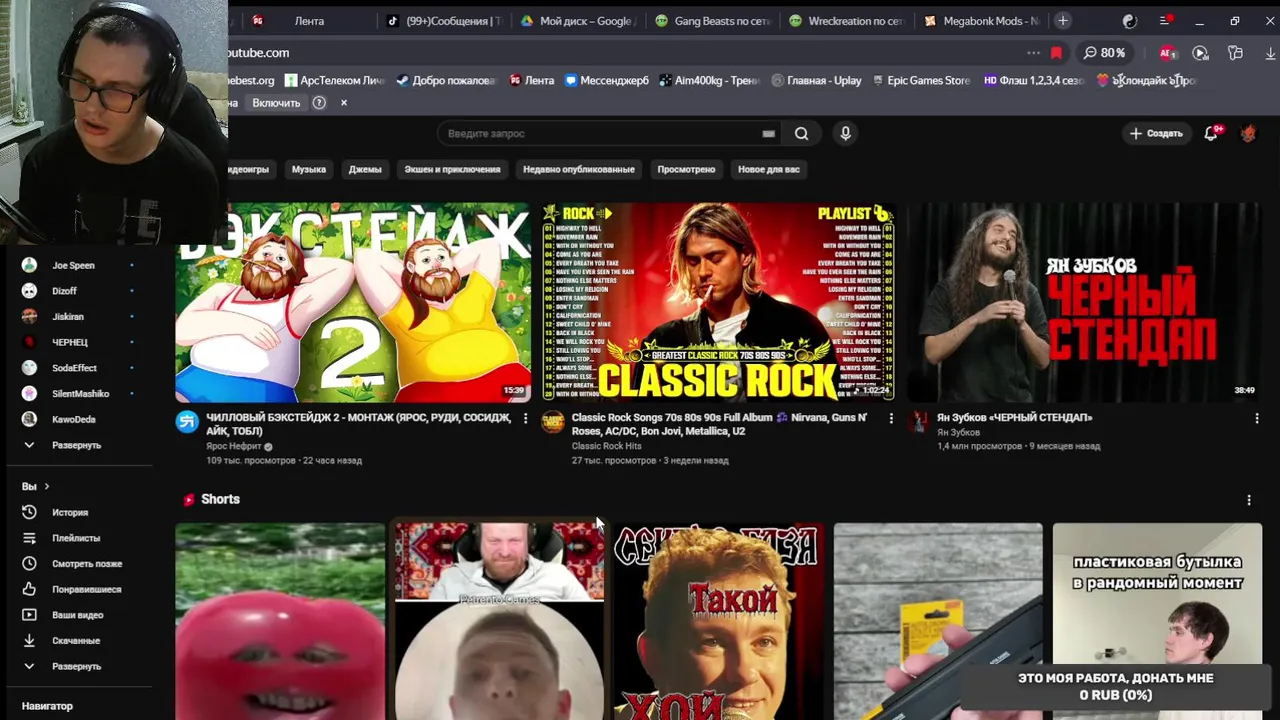Click the browser extensions icon beside downloads
Screen dimensions: 1280x720
pyautogui.click(x=1235, y=53)
